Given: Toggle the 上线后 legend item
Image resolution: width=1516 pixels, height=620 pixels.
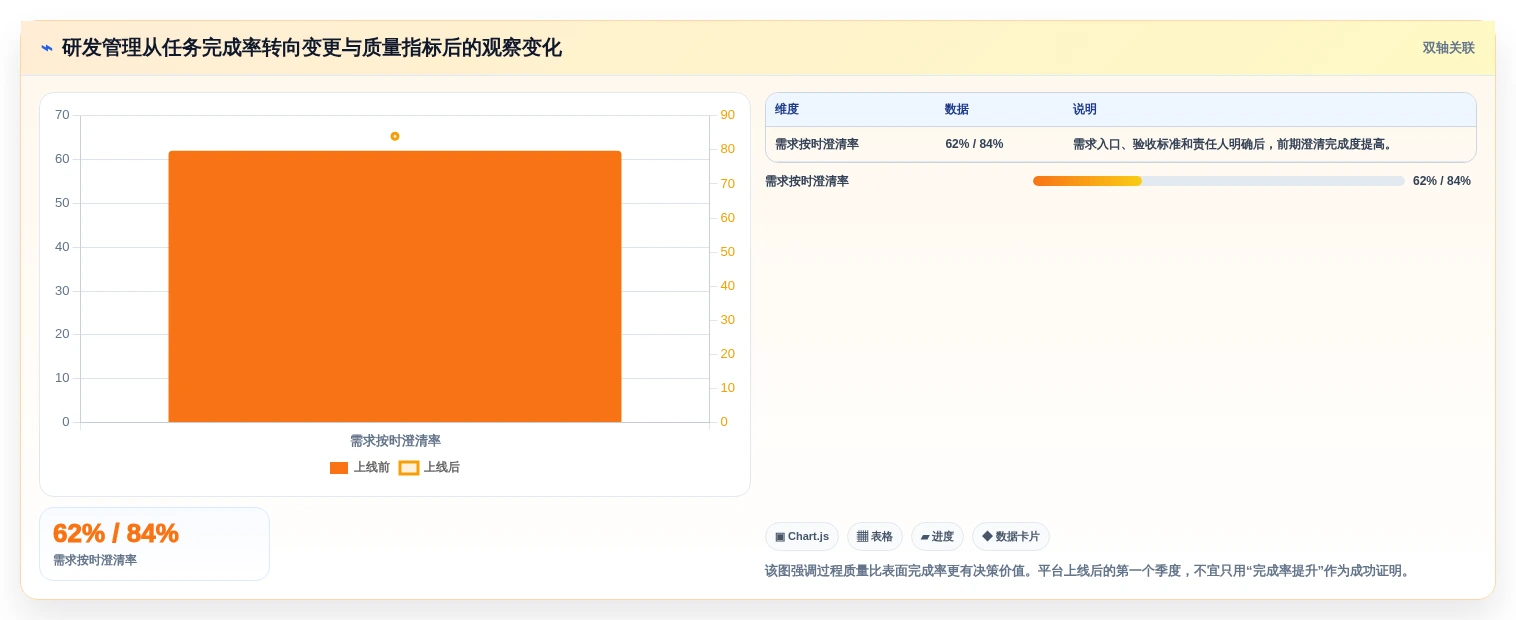Looking at the screenshot, I should [x=429, y=467].
